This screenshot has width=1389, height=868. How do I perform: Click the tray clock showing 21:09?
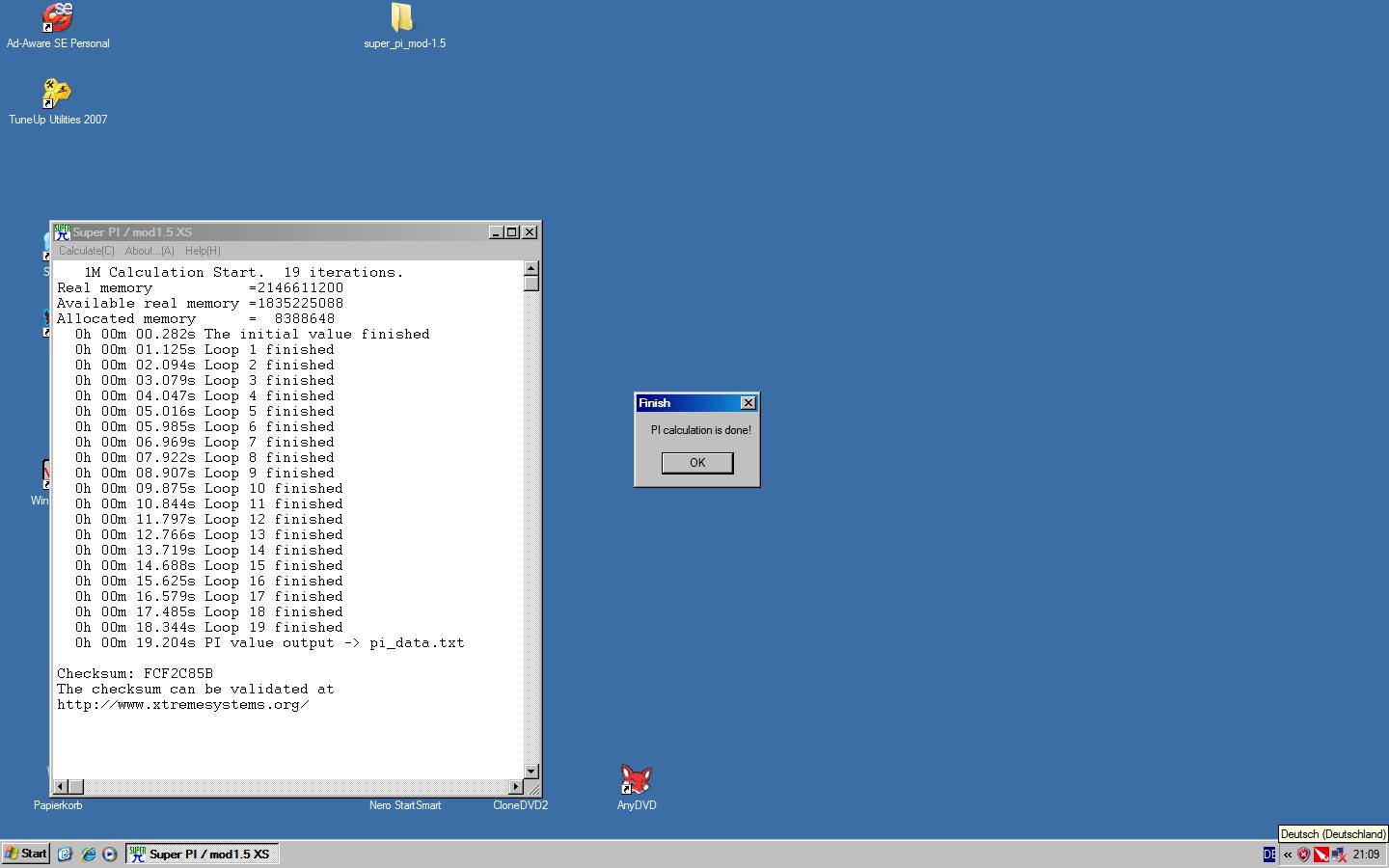1366,854
